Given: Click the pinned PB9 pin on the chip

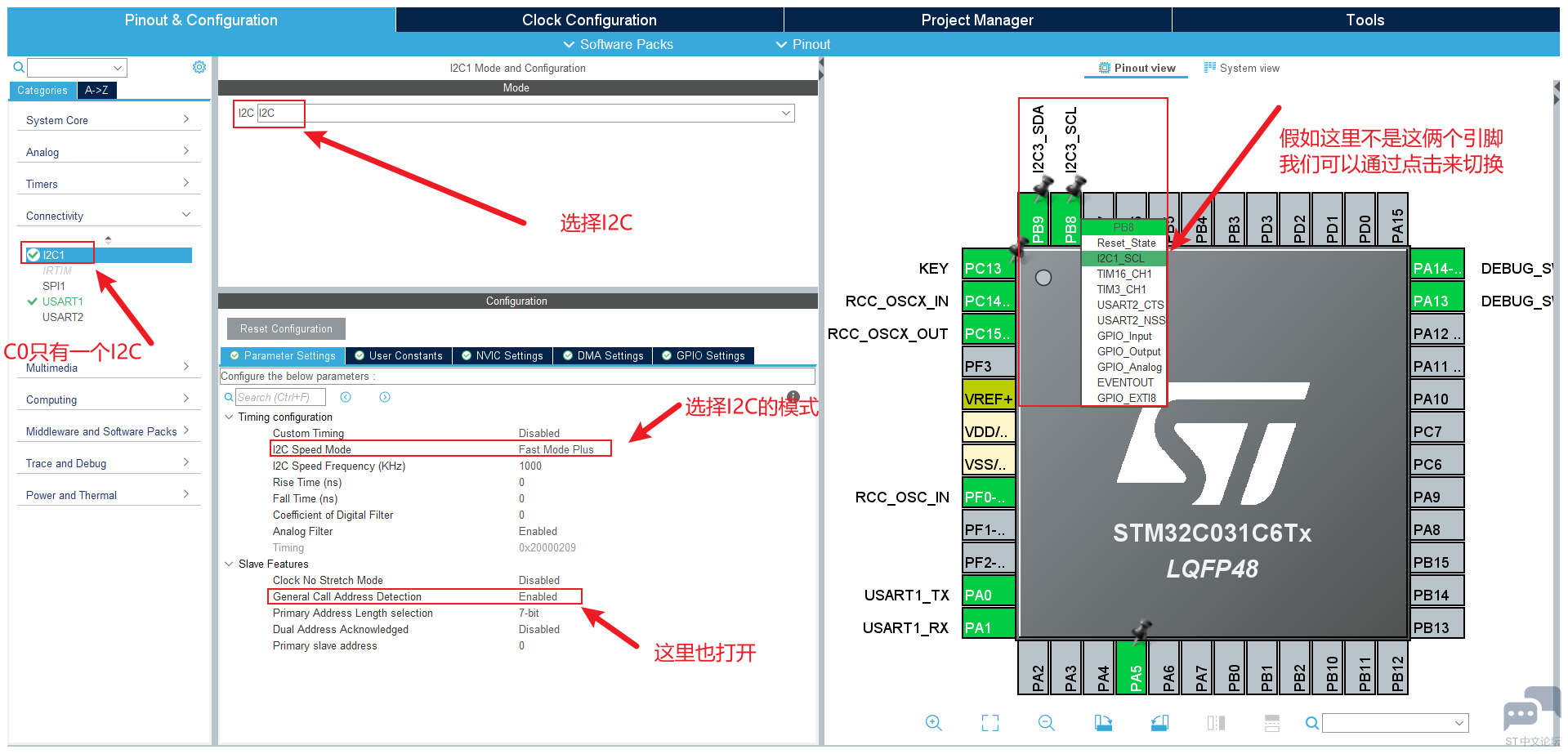Looking at the screenshot, I should pos(1034,219).
